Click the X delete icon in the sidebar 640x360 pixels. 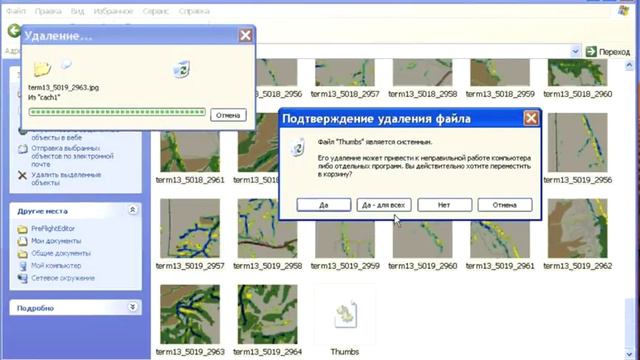(x=22, y=176)
